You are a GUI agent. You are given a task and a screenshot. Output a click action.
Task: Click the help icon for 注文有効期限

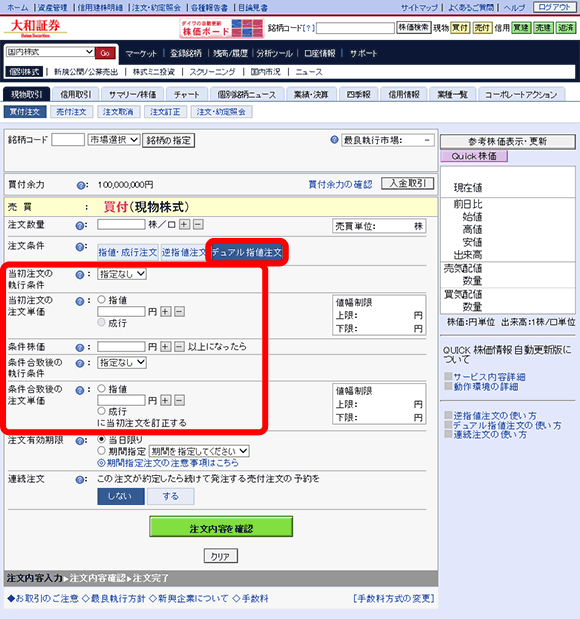coord(80,441)
